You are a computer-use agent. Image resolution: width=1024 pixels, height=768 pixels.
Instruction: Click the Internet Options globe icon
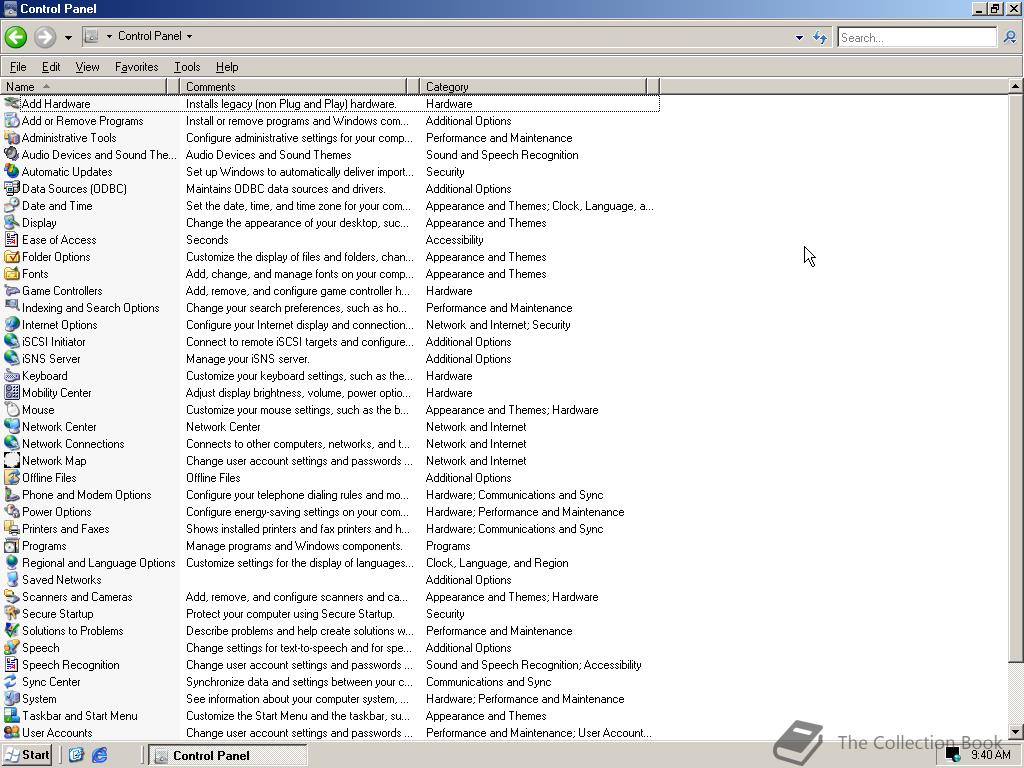[12, 324]
